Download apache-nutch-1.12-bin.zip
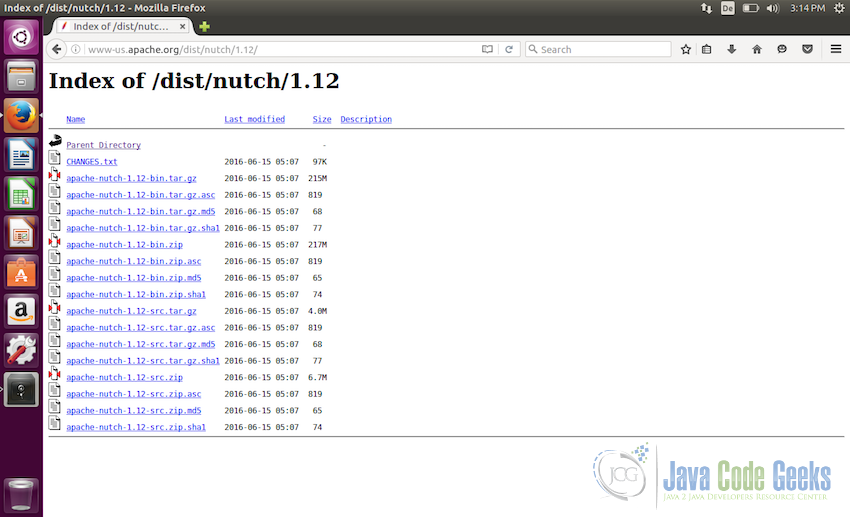The image size is (850, 517). coord(124,245)
